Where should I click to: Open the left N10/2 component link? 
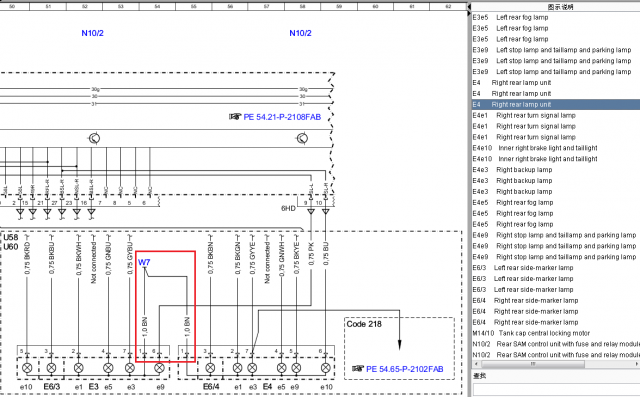(x=92, y=33)
